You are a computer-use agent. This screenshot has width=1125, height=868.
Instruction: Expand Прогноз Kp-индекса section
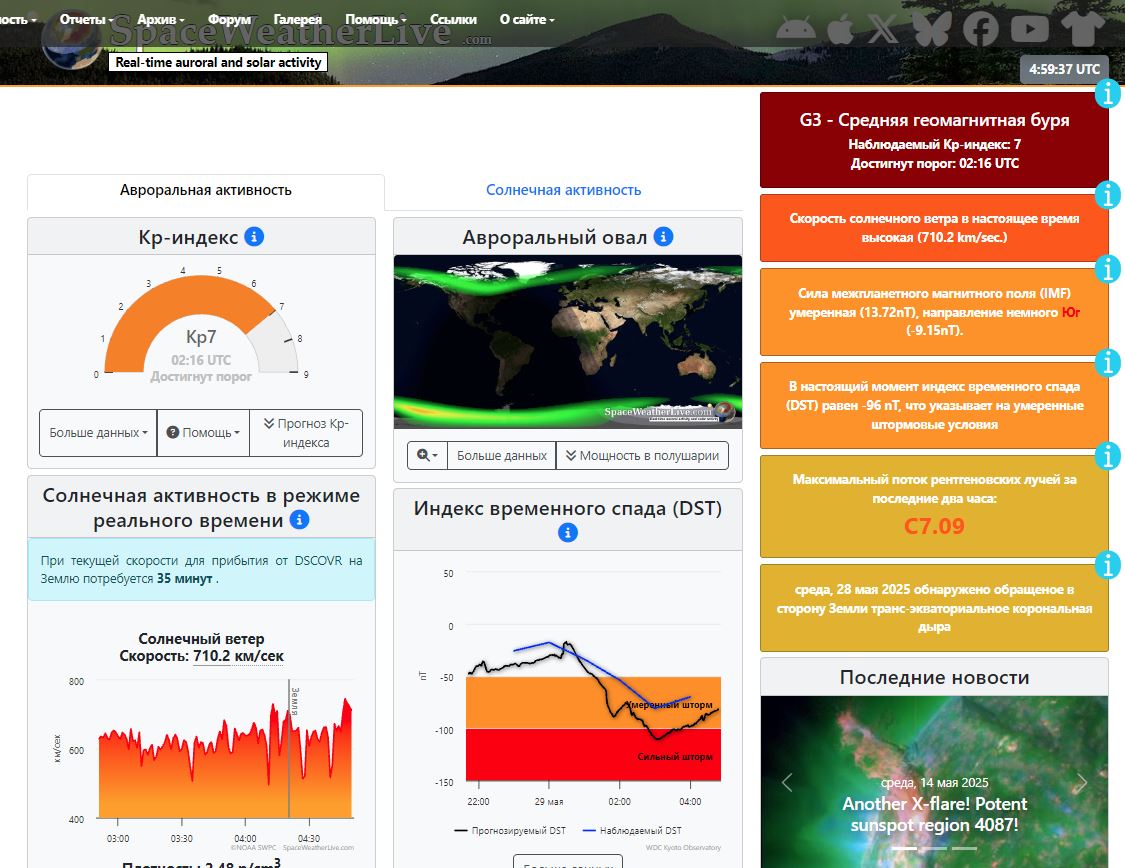click(306, 433)
